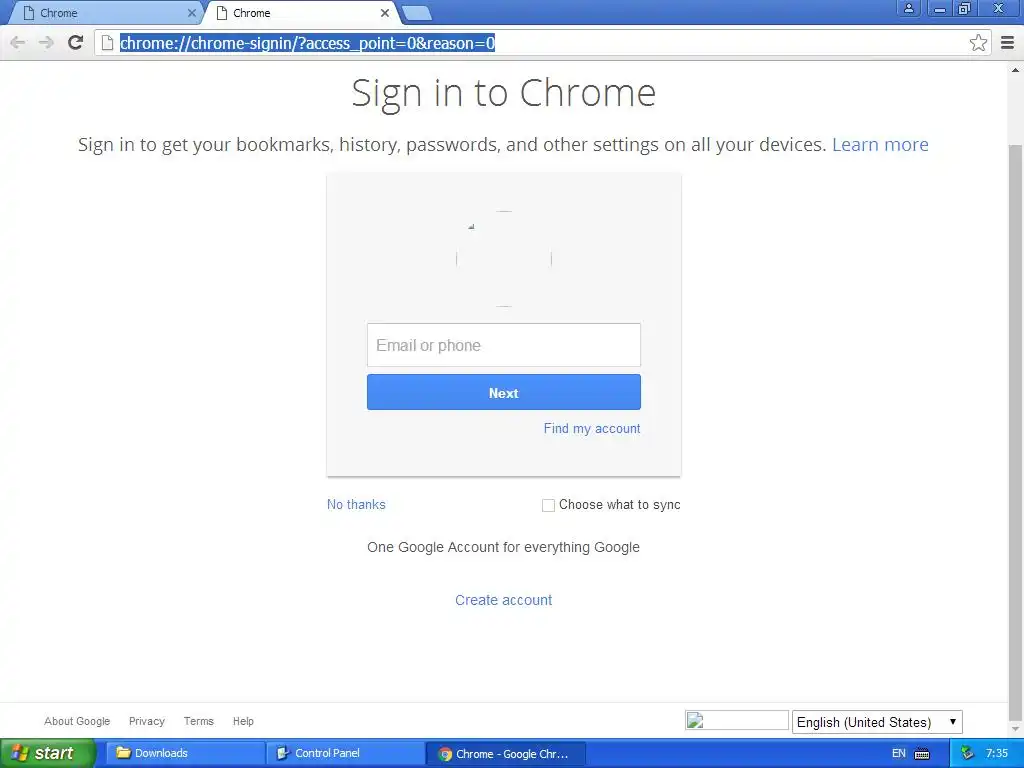Decline sign-in with No thanks
The image size is (1024, 768).
coord(356,504)
